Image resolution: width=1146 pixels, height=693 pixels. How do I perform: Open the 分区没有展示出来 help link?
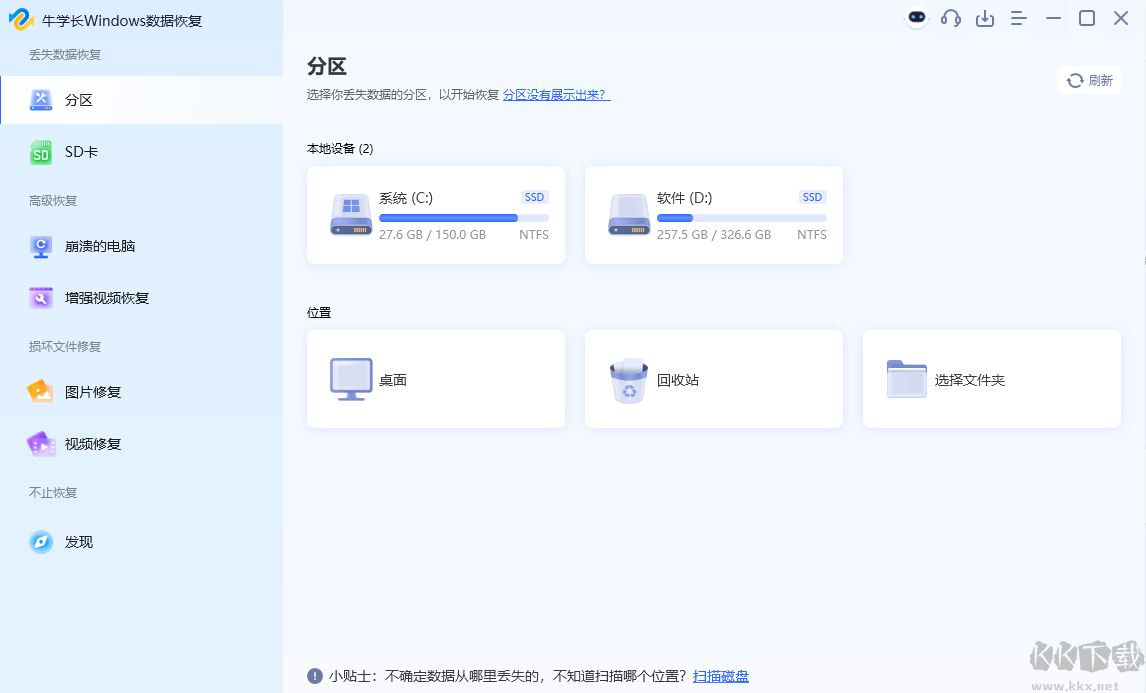click(x=557, y=93)
